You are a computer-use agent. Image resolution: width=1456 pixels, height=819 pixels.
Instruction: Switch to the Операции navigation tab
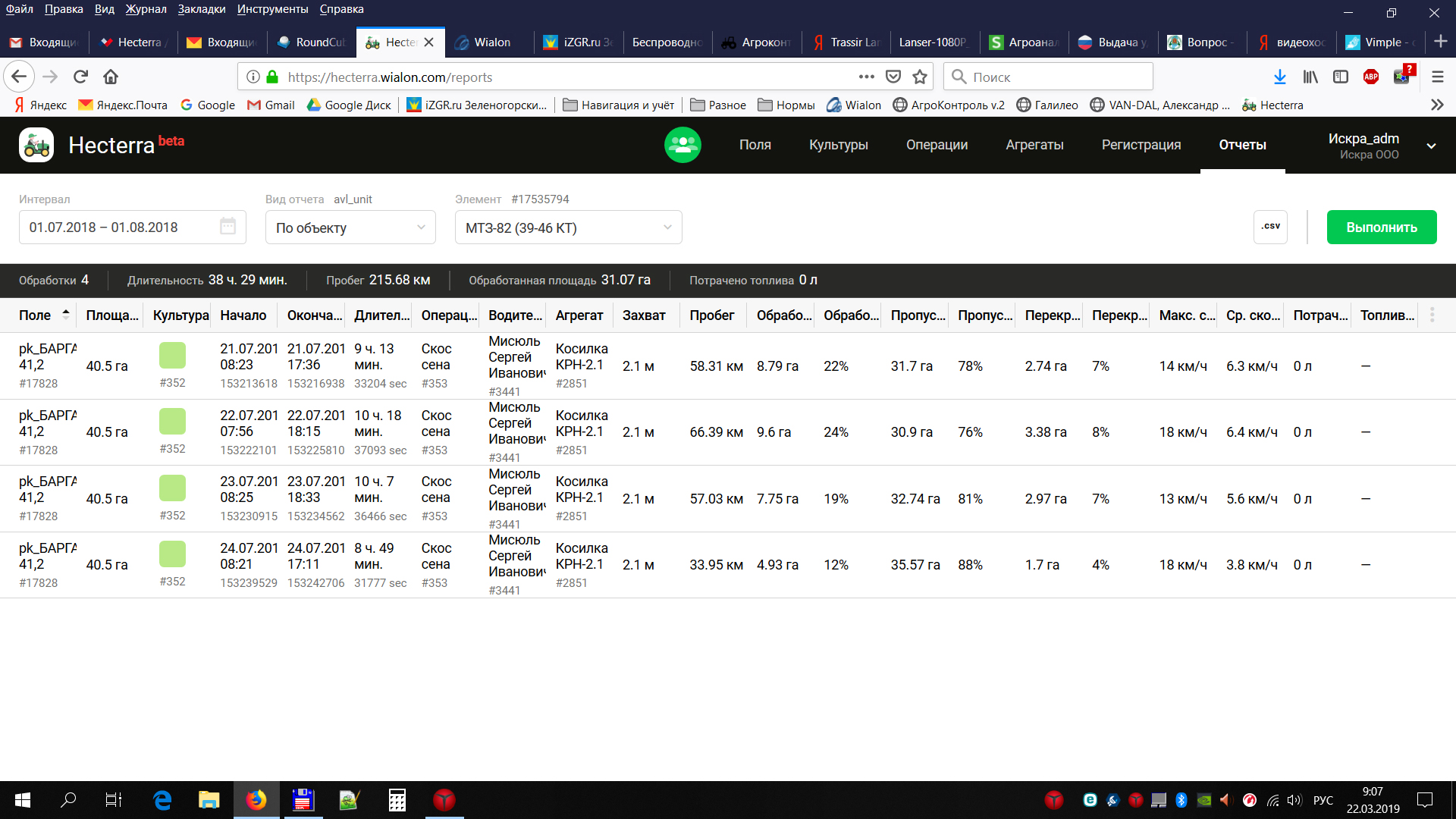(x=937, y=145)
